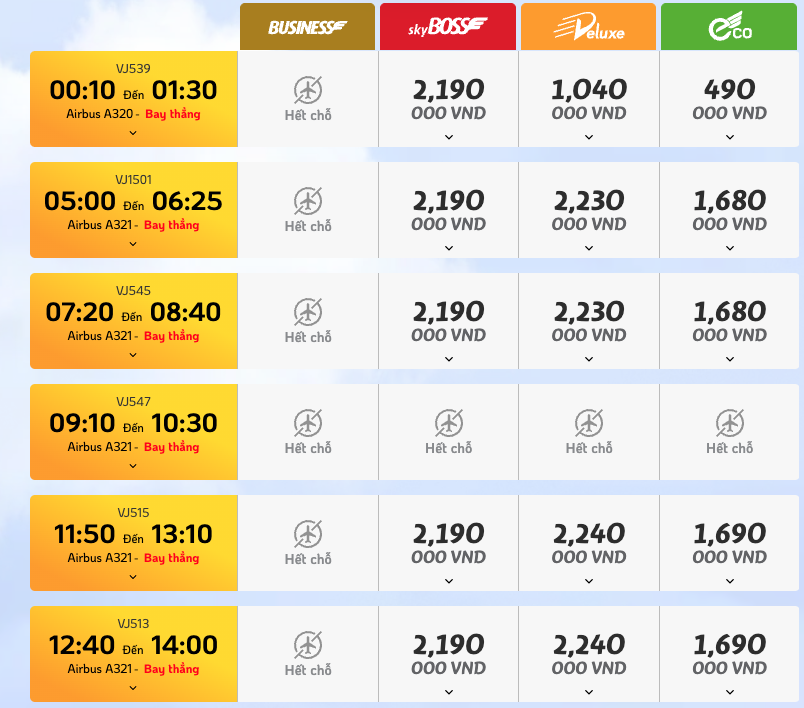Select 1,690 Eco fare on flight VJ515

pyautogui.click(x=729, y=543)
